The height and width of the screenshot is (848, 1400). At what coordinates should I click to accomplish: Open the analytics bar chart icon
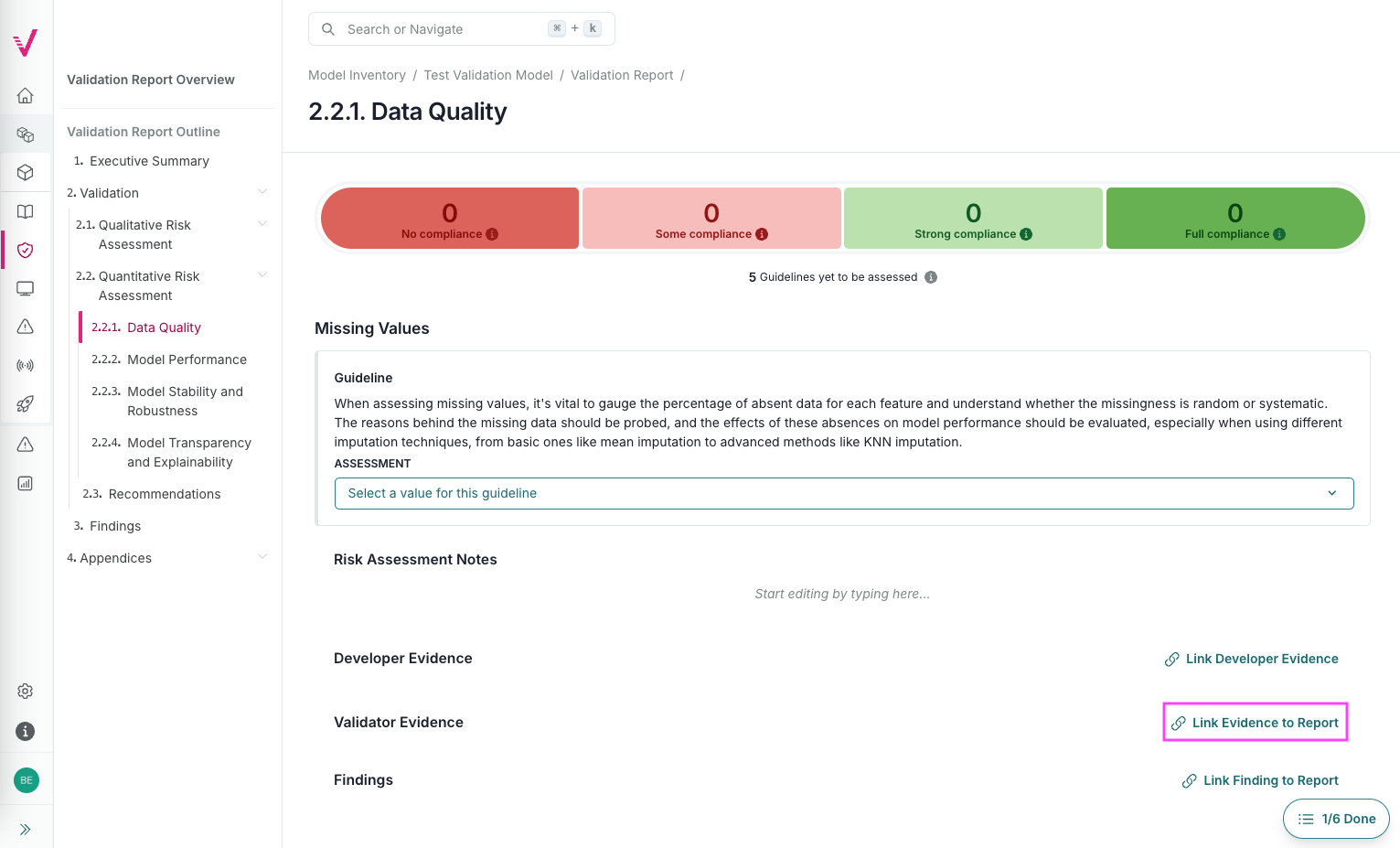click(x=25, y=483)
